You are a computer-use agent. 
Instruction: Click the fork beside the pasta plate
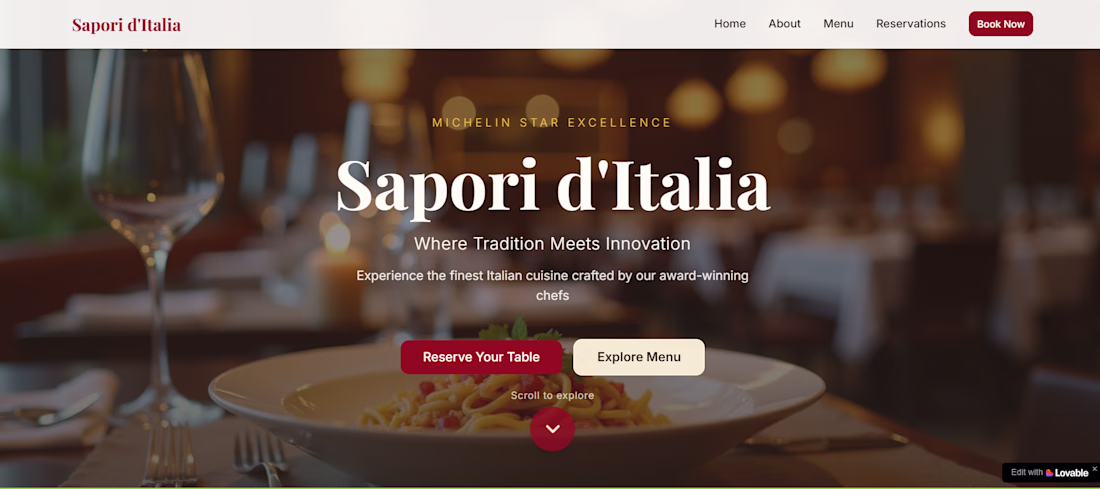point(260,456)
